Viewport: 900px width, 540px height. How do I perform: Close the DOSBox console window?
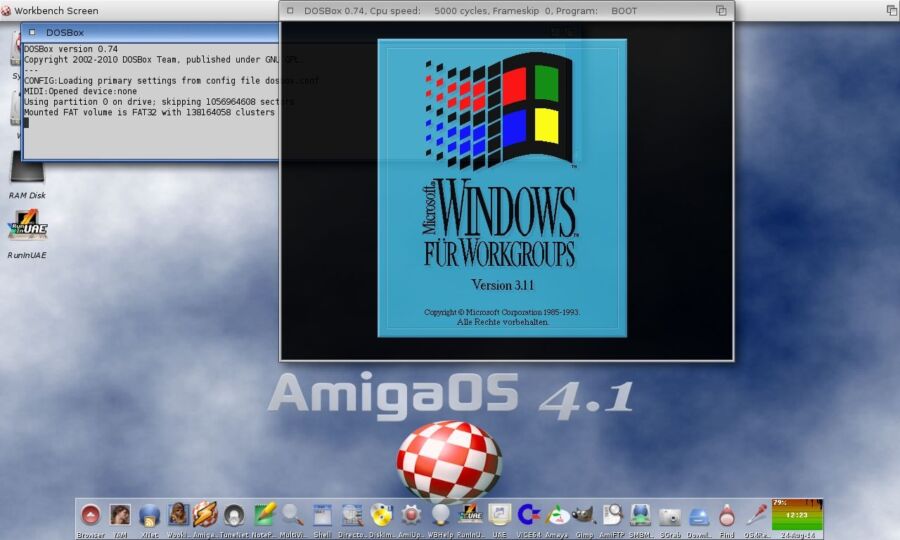[32, 33]
